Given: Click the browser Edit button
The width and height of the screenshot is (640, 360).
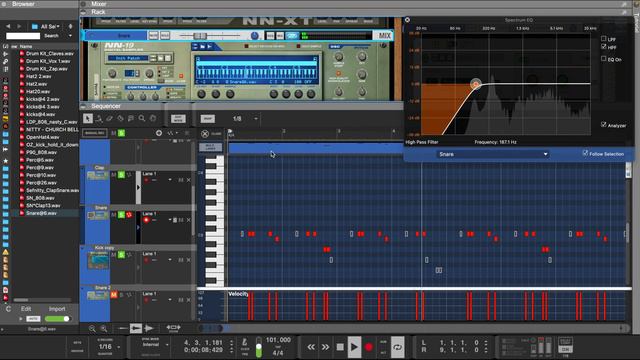Looking at the screenshot, I should click(x=26, y=309).
